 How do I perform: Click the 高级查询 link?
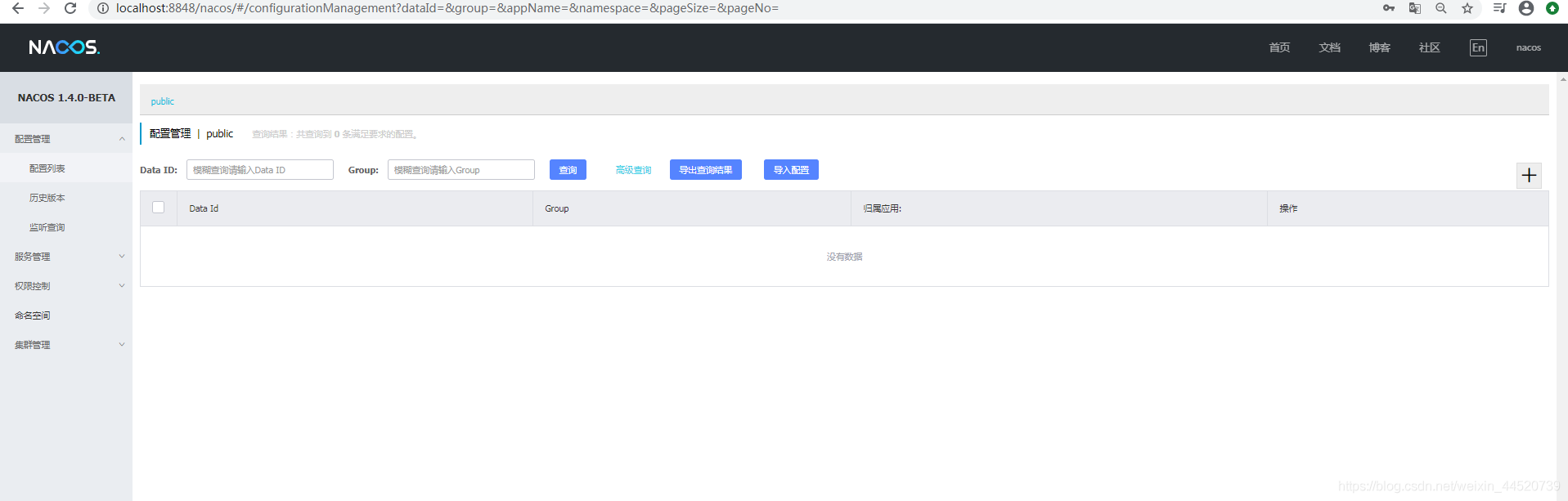(x=633, y=170)
